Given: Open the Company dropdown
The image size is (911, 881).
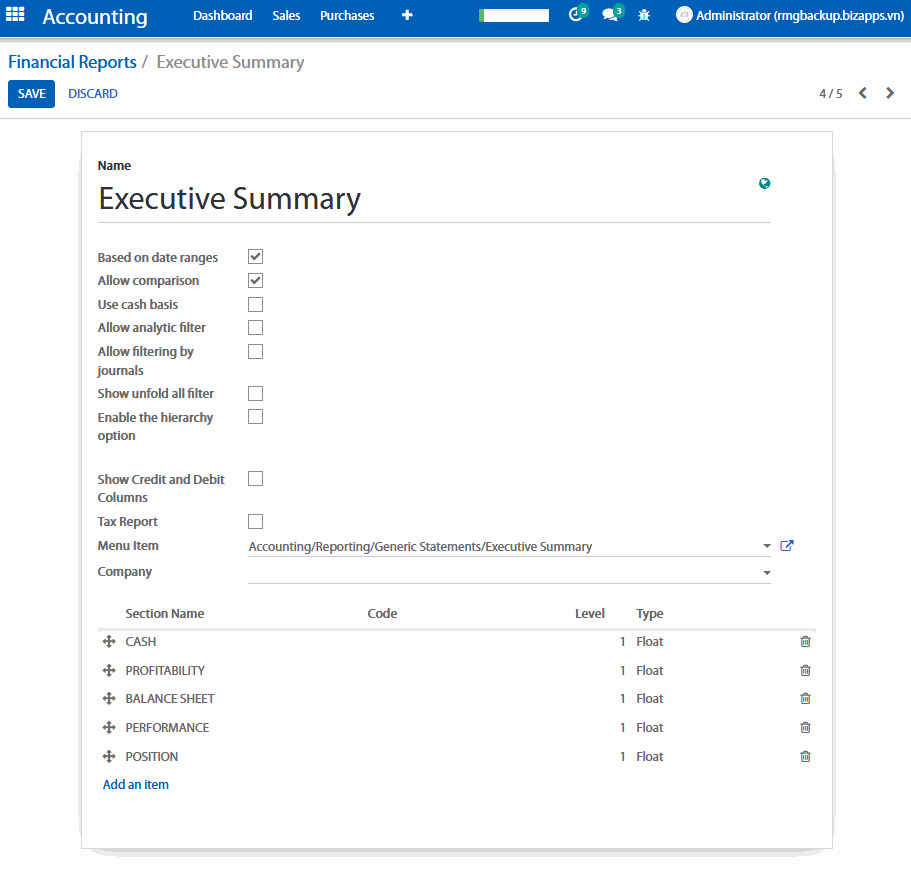Looking at the screenshot, I should [x=767, y=573].
